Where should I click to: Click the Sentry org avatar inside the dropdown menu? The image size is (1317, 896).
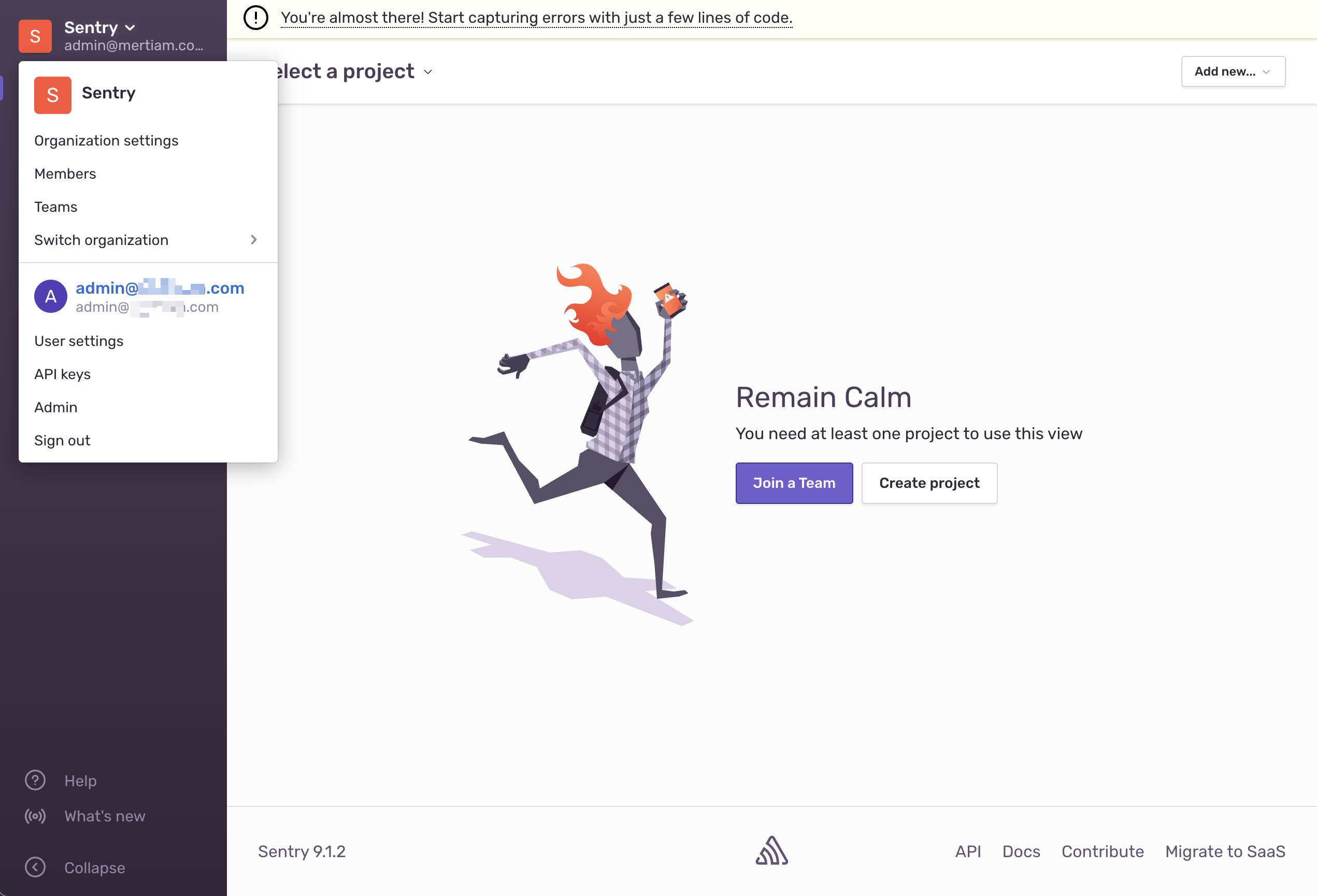[x=53, y=95]
